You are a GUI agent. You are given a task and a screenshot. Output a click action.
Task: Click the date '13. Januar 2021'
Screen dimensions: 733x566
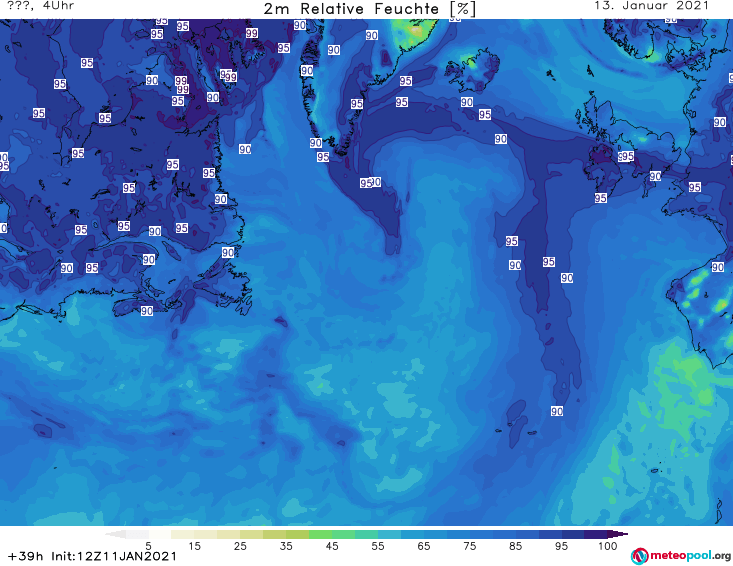651,6
